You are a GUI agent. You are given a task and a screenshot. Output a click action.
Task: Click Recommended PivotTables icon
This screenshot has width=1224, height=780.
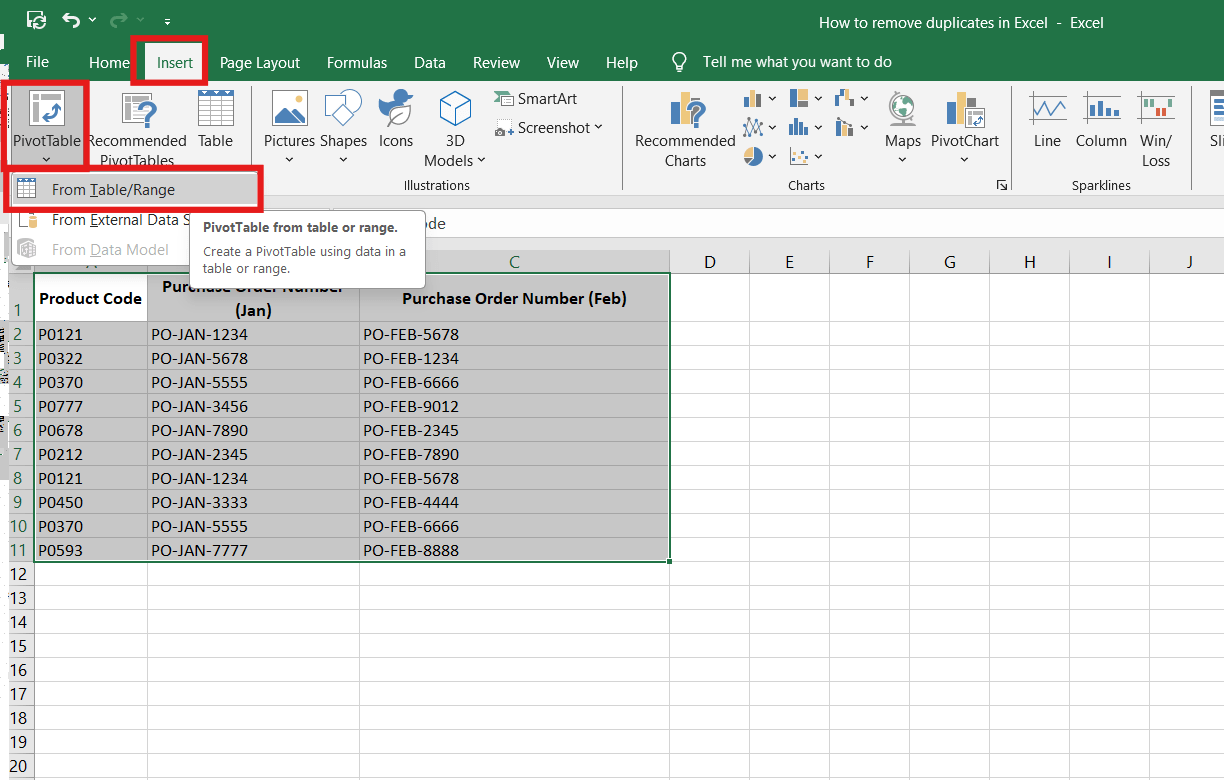[x=137, y=110]
